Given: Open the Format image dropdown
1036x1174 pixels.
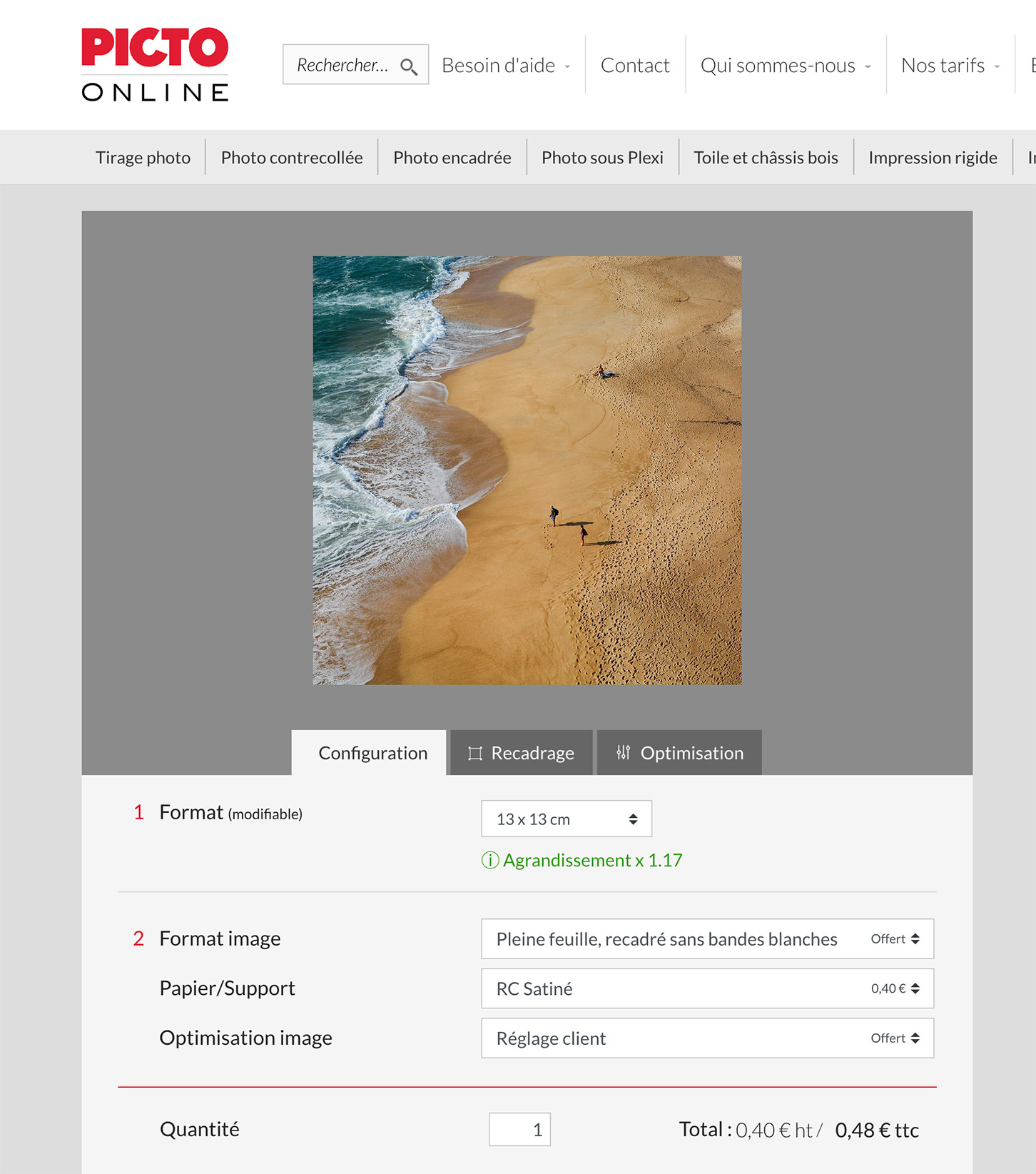Looking at the screenshot, I should click(x=706, y=939).
